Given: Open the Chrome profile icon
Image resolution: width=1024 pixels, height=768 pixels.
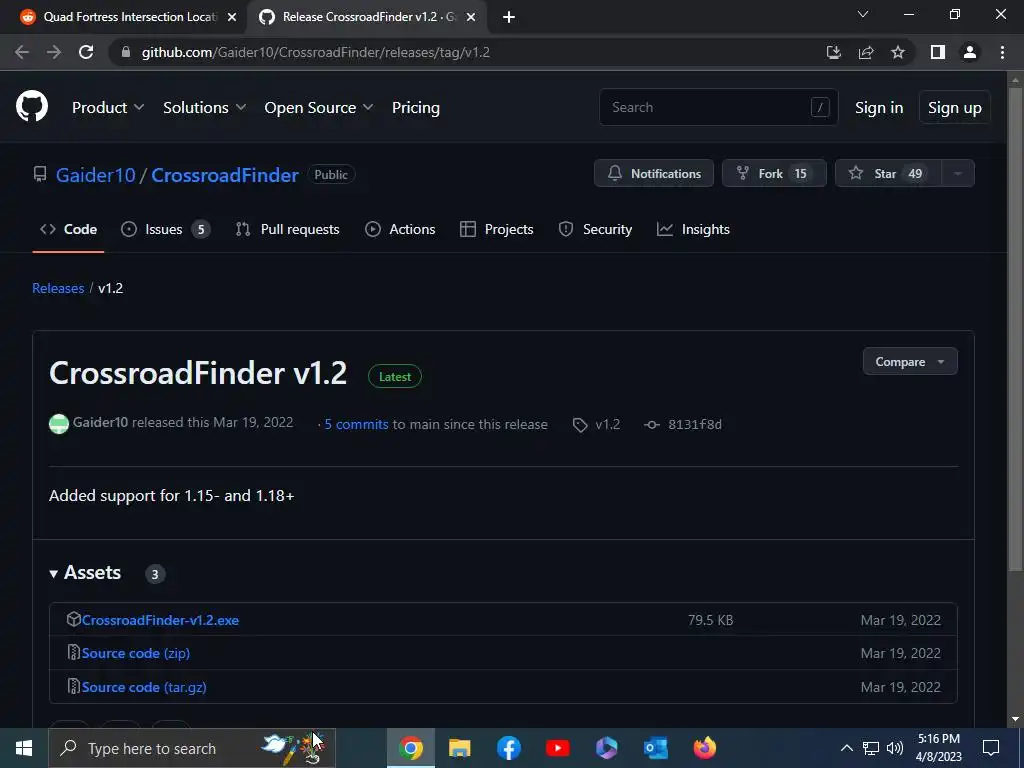Looking at the screenshot, I should pyautogui.click(x=970, y=52).
